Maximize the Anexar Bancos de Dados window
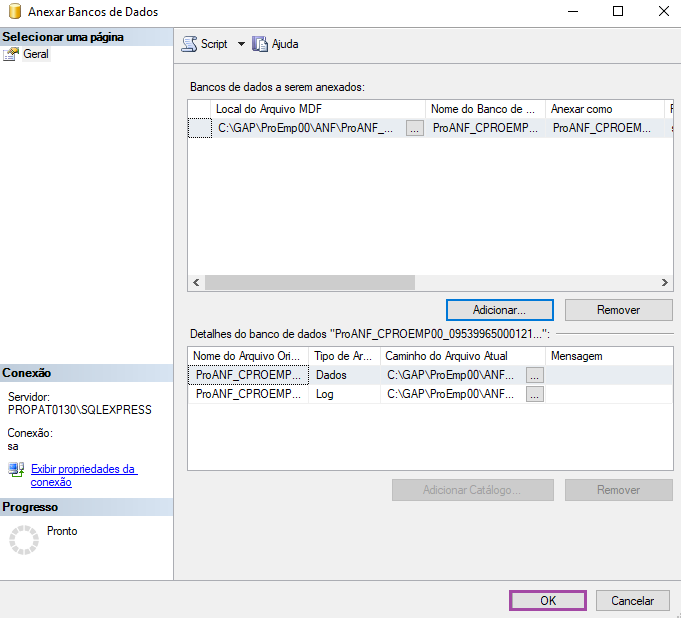This screenshot has width=681, height=618. pyautogui.click(x=618, y=11)
